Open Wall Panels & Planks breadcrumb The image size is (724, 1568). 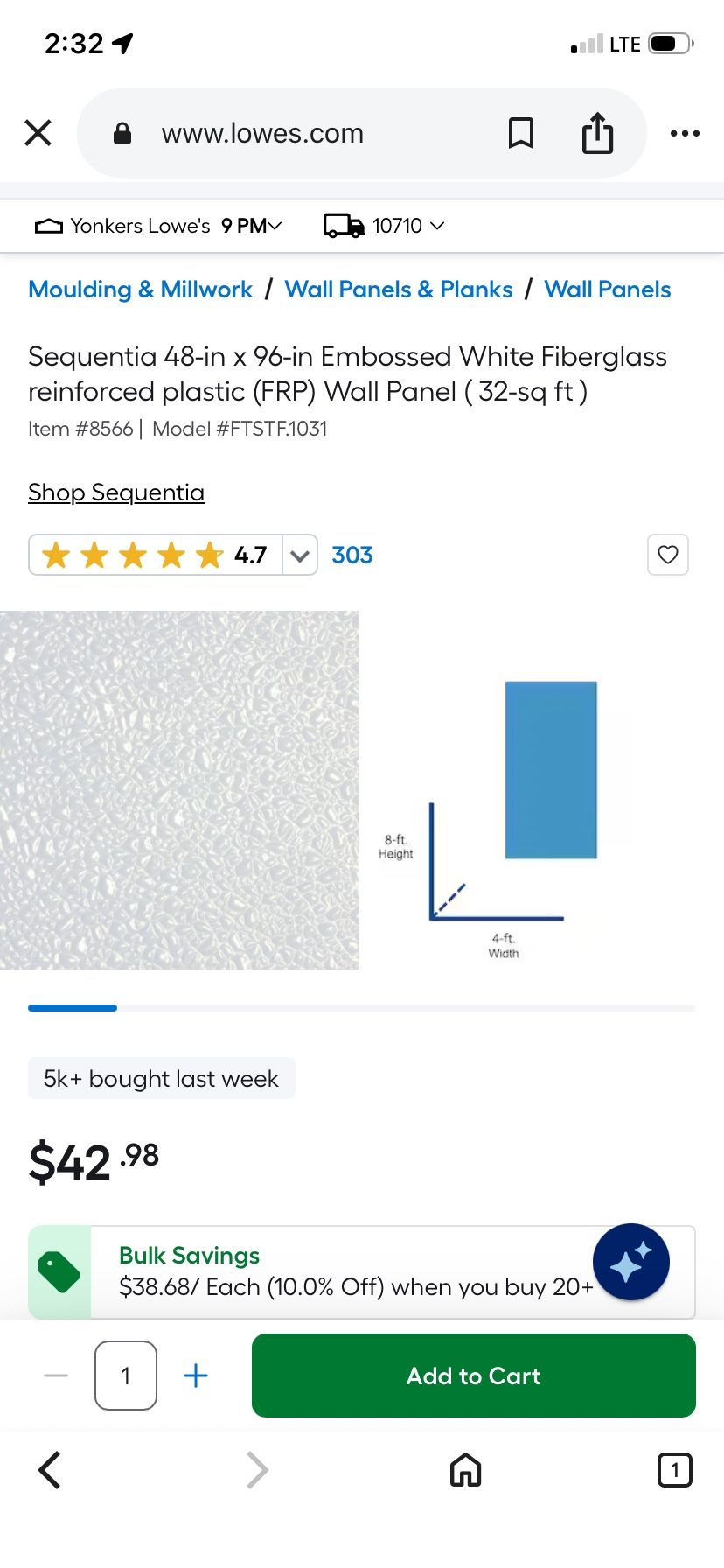click(399, 290)
